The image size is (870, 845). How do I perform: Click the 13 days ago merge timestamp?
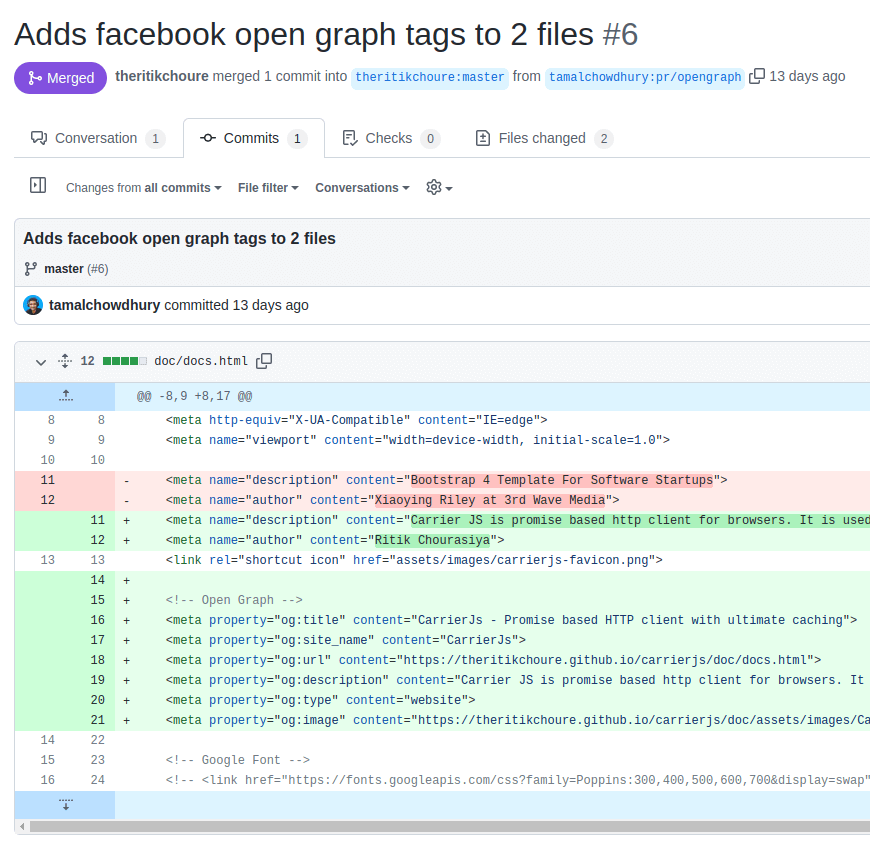(x=807, y=76)
